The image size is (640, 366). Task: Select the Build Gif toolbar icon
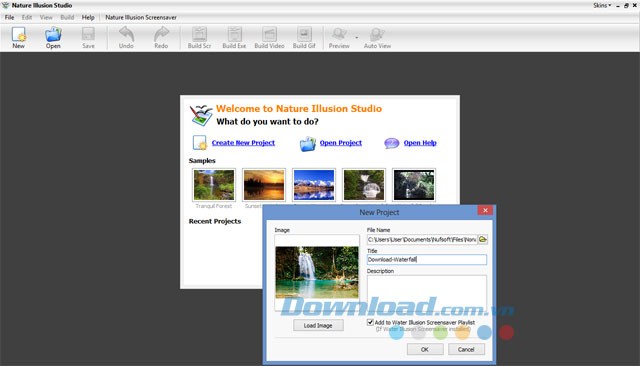(304, 34)
